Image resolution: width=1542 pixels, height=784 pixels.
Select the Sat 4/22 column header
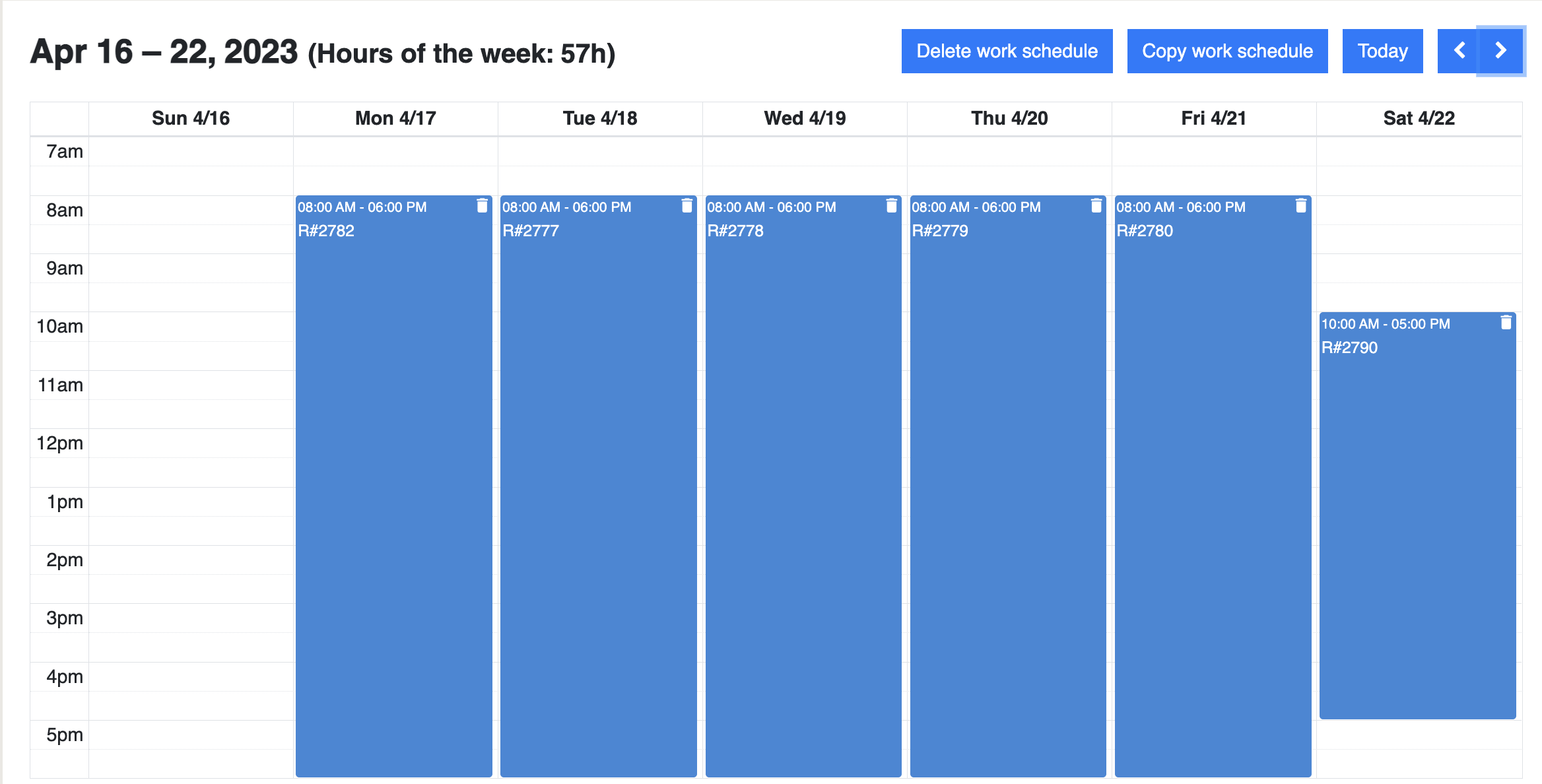pos(1419,118)
